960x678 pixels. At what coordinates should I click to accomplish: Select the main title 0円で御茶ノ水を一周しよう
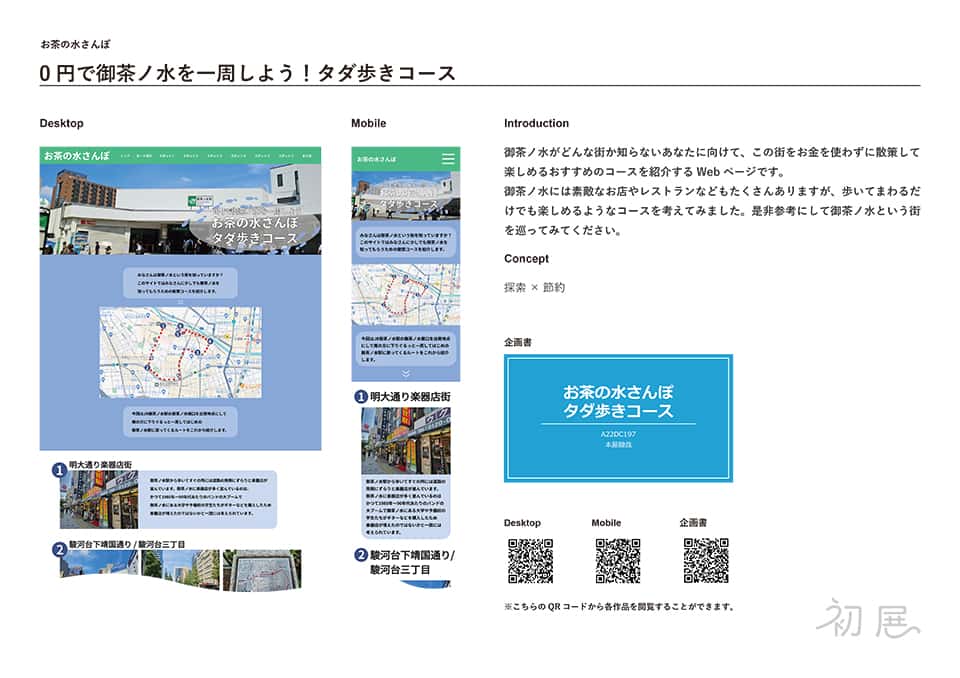[247, 73]
